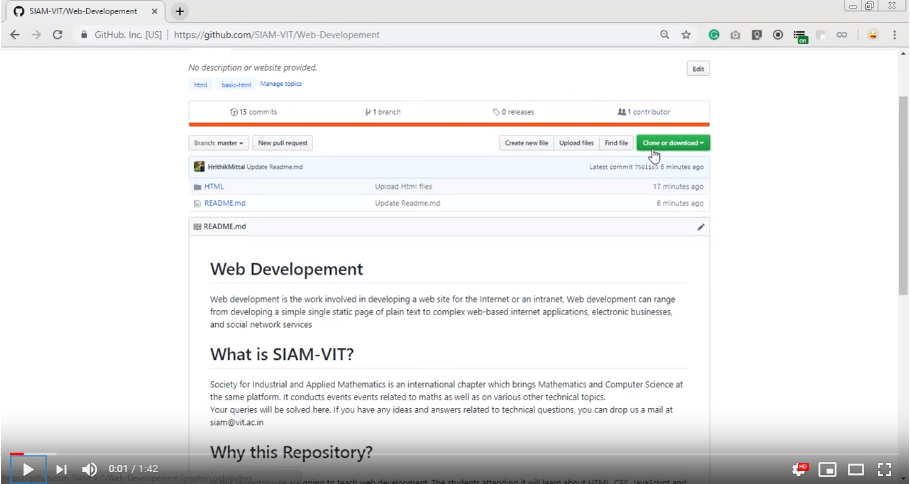Open Chrome's three-dot menu
Image resolution: width=910 pixels, height=484 pixels.
(894, 35)
